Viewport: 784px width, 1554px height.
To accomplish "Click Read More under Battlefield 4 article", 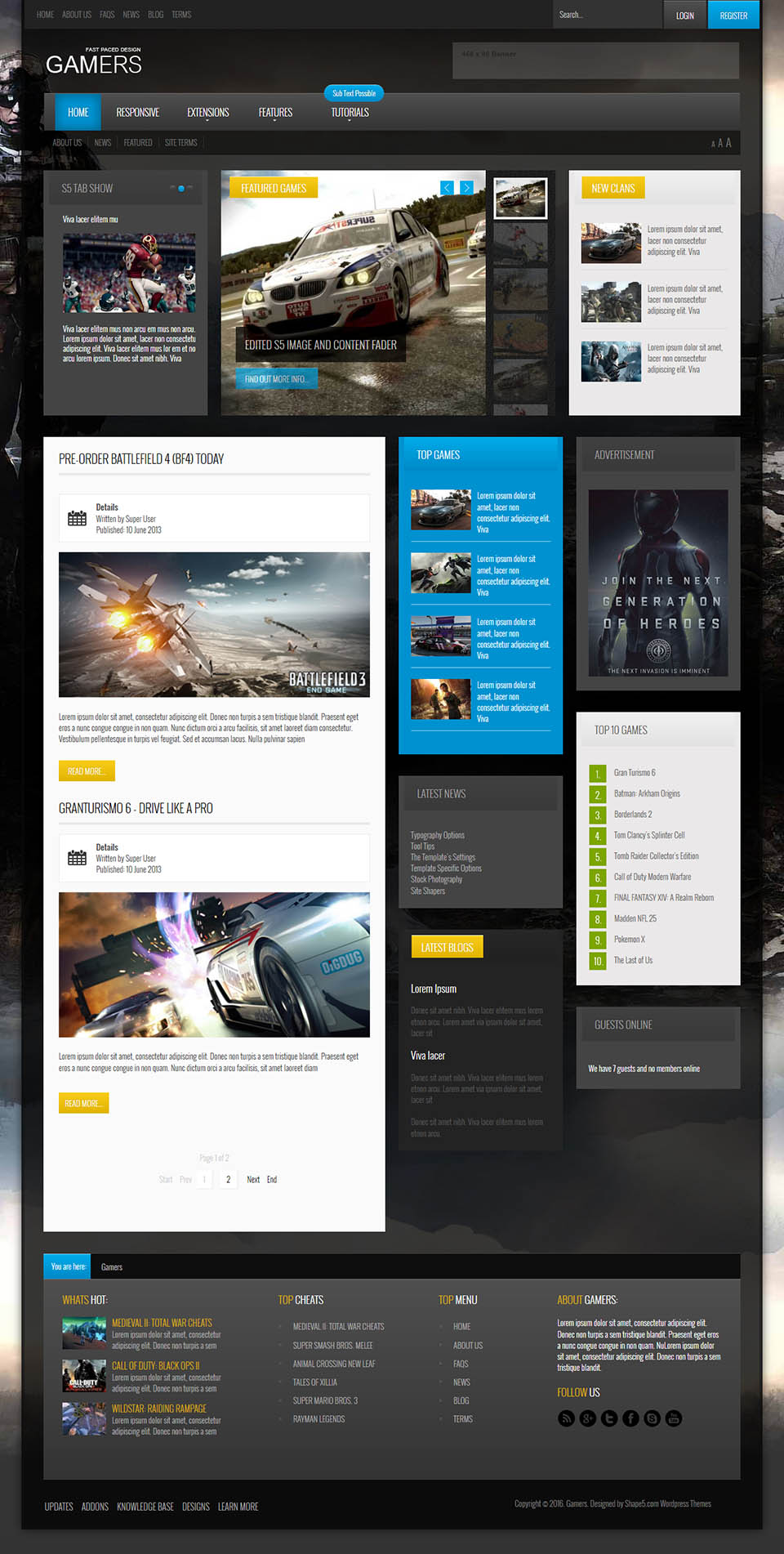I will pos(87,771).
